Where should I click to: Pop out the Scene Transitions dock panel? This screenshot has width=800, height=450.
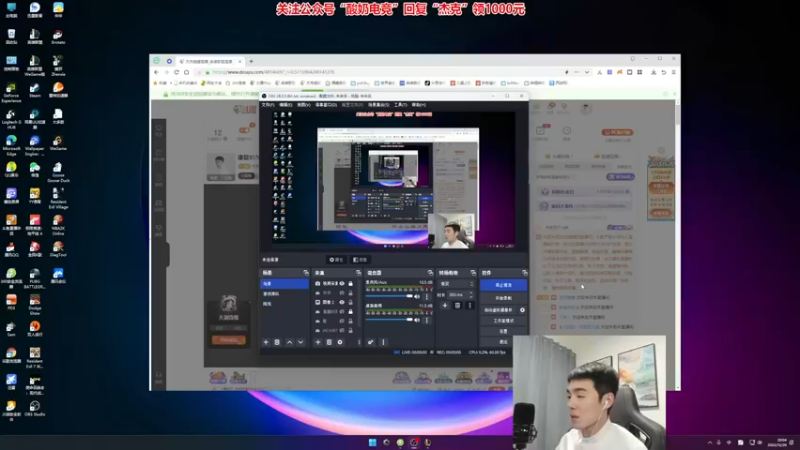click(x=473, y=273)
